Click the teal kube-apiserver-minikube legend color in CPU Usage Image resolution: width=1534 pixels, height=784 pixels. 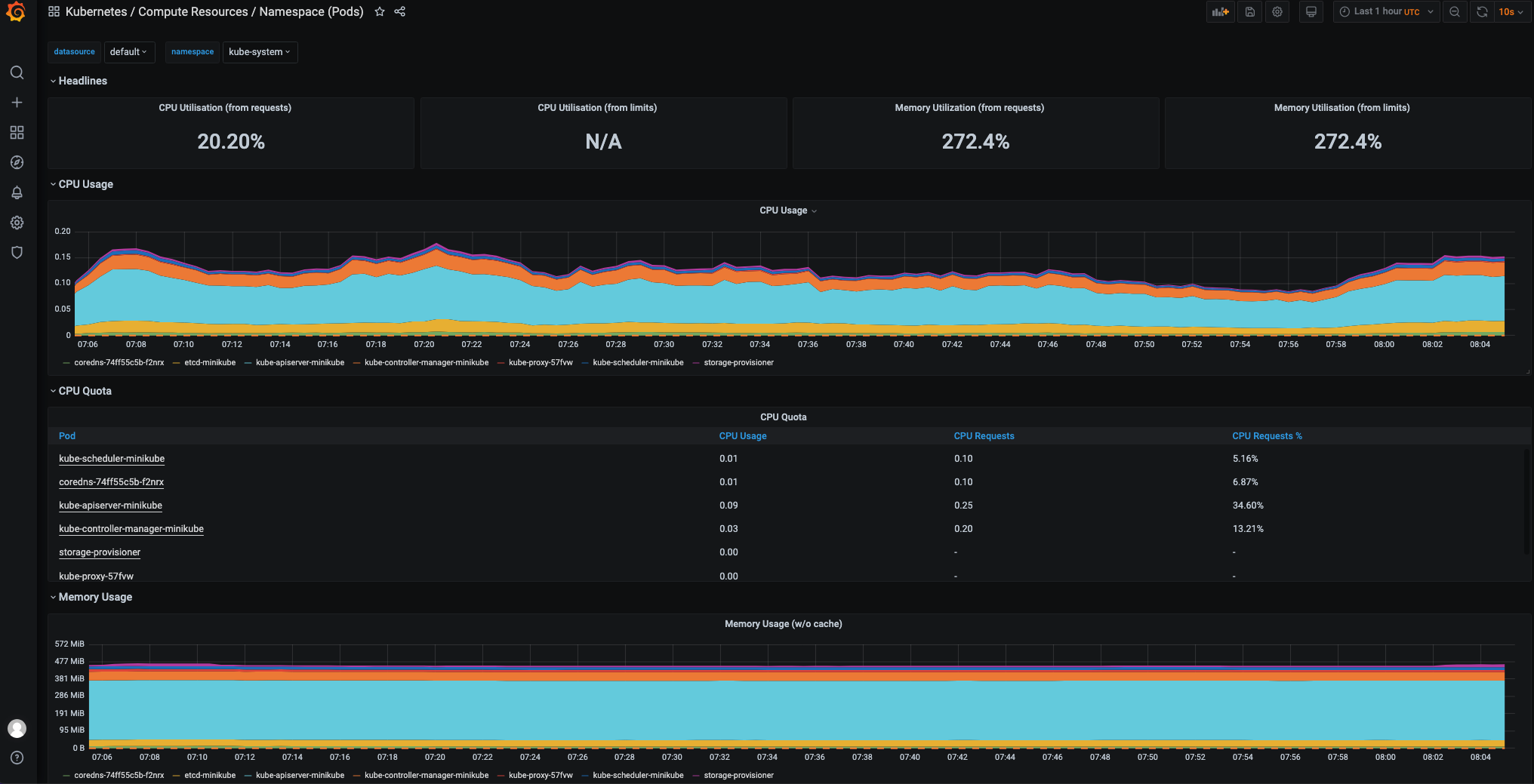[x=248, y=363]
